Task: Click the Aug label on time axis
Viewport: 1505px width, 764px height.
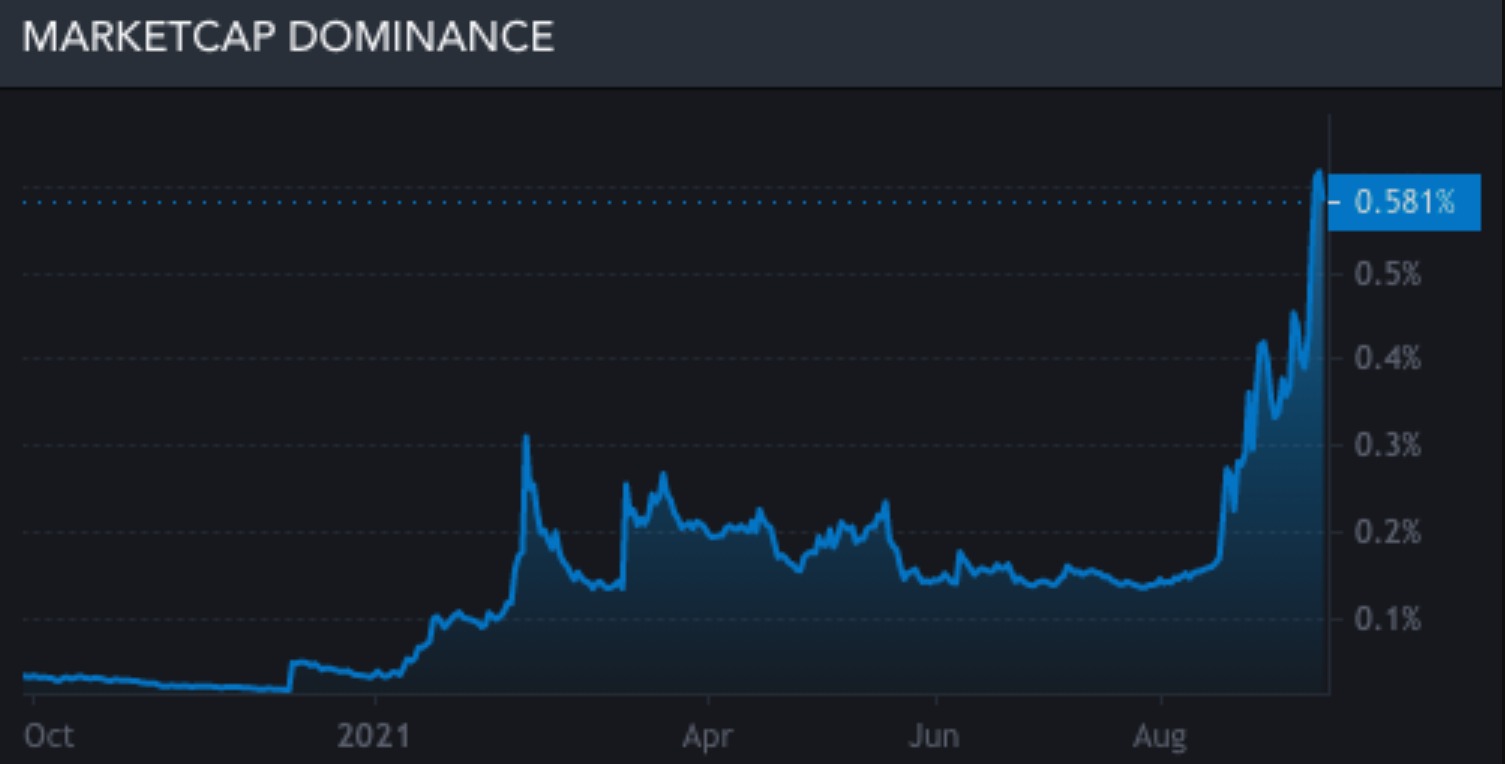Action: tap(1160, 737)
